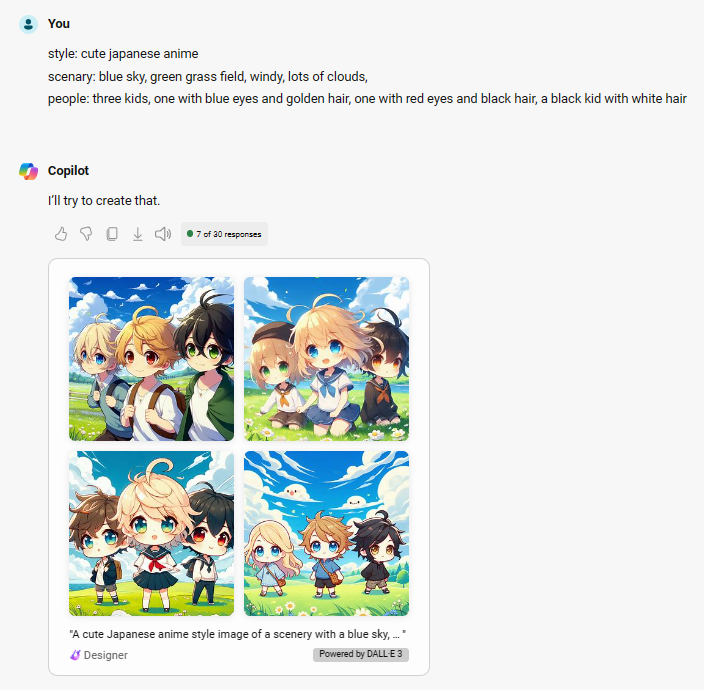This screenshot has width=704, height=690.
Task: Click the image prompt caption text
Action: coord(238,634)
